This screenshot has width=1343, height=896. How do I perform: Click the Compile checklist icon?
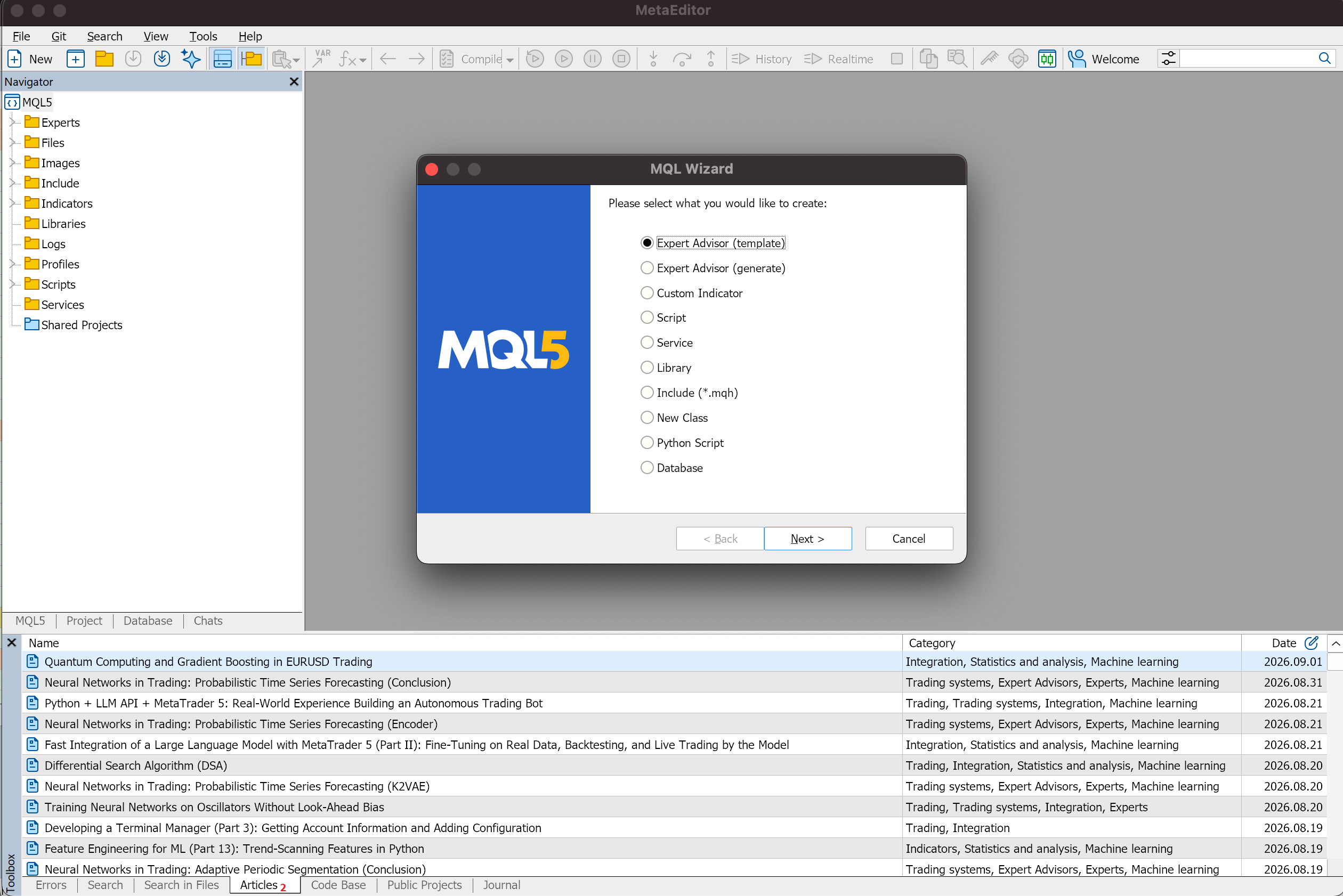coord(447,59)
